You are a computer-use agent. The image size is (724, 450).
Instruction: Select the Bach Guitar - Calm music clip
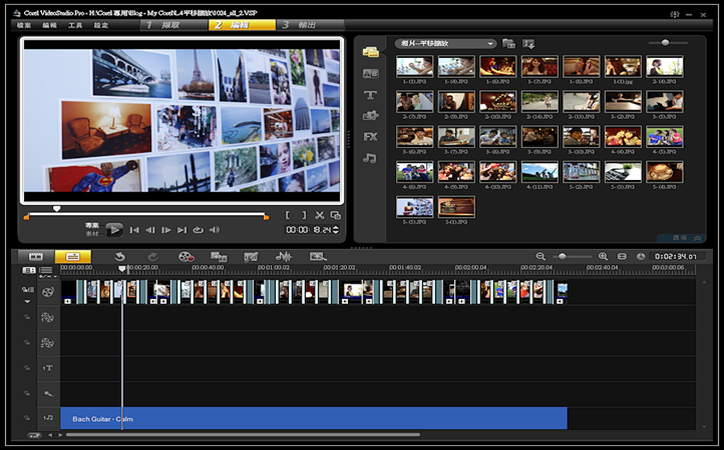(314, 418)
